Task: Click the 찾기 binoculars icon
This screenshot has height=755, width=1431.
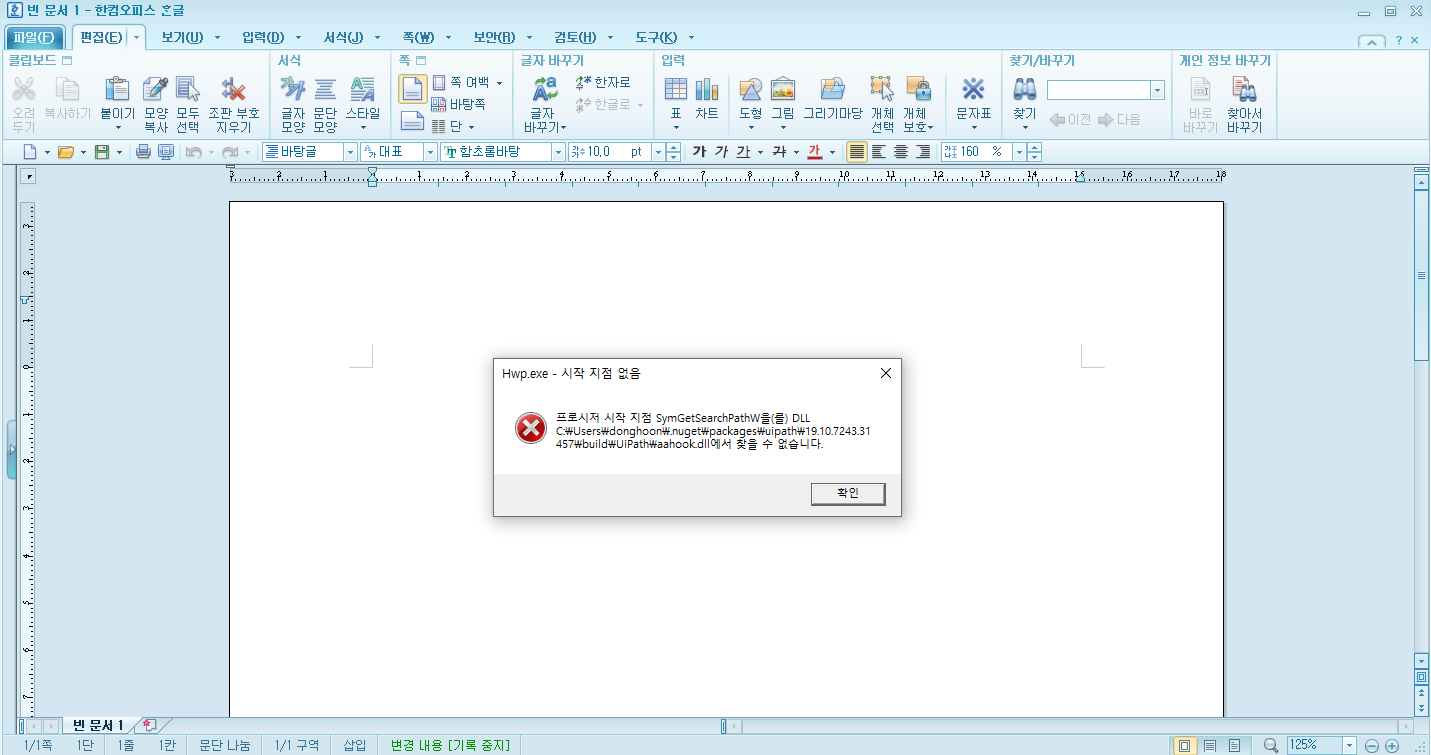Action: [1025, 90]
